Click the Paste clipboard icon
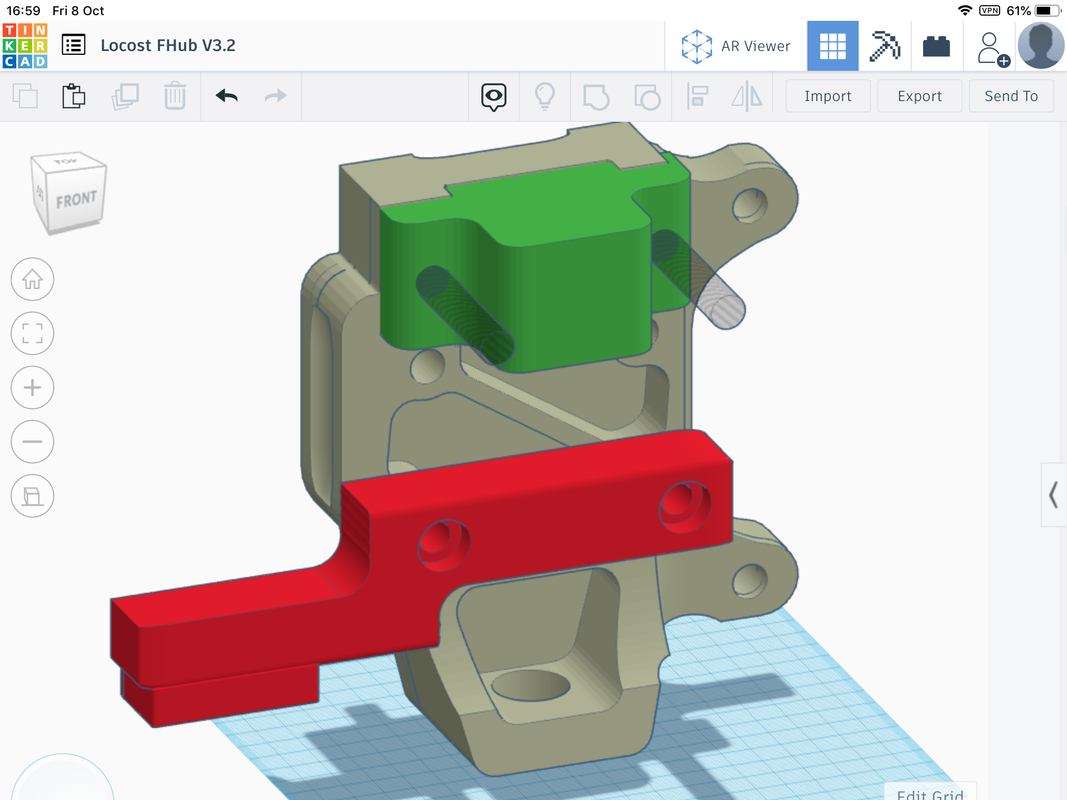1067x800 pixels. tap(73, 96)
